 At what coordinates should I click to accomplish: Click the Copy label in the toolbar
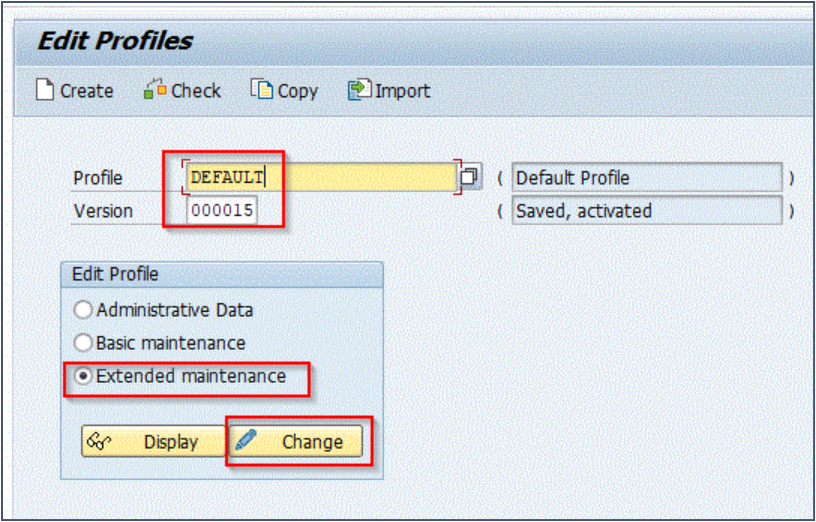click(x=298, y=91)
